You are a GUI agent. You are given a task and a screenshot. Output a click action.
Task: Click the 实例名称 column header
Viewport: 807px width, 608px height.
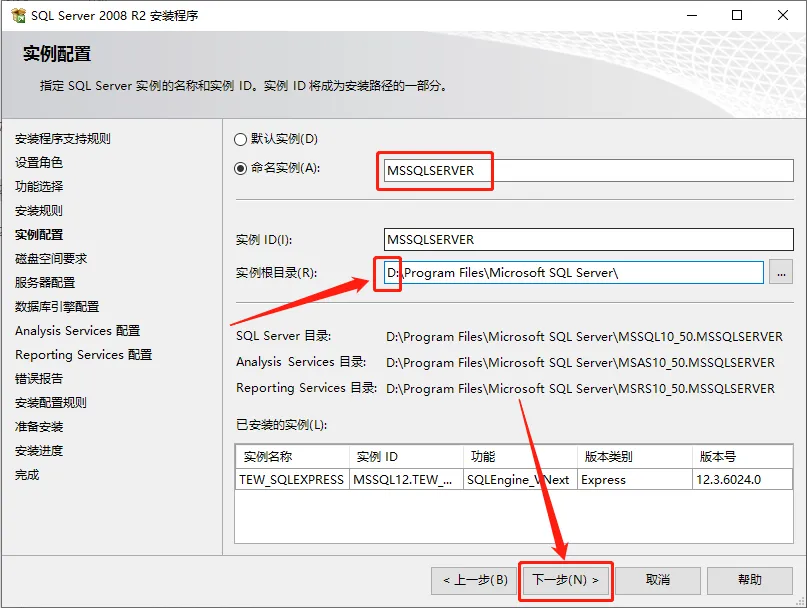coord(292,457)
